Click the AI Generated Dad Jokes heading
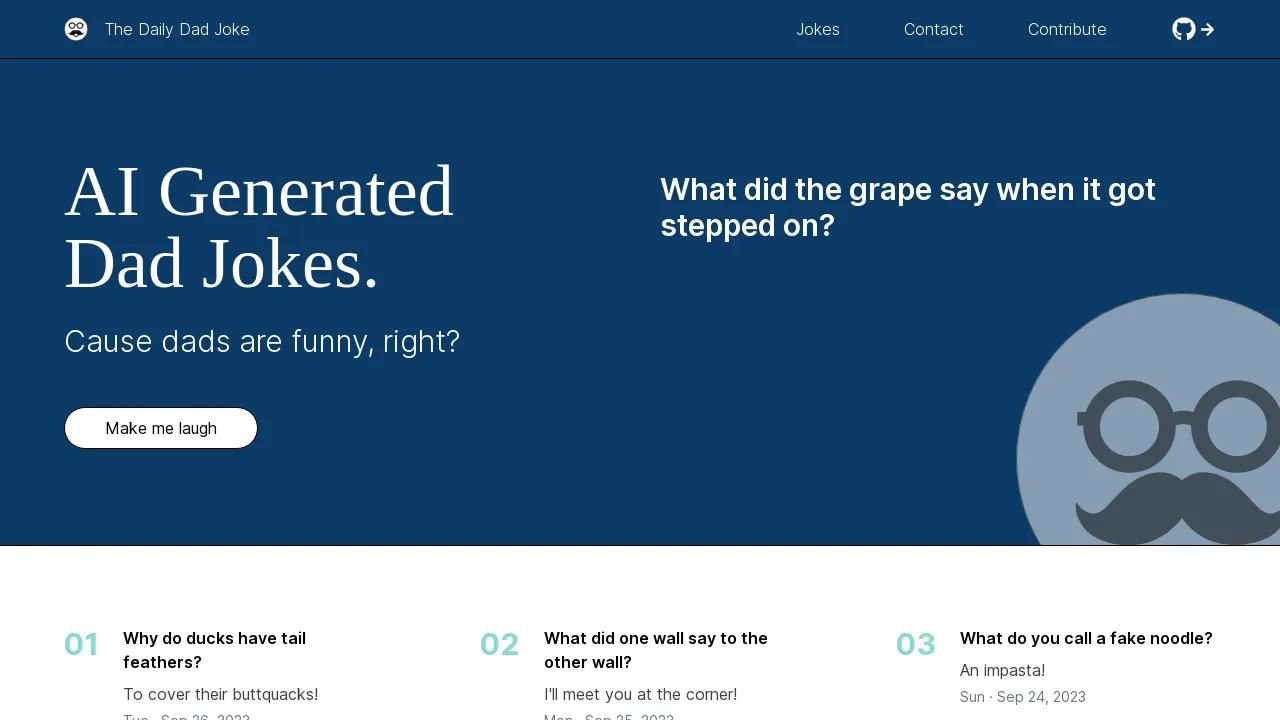 [x=259, y=227]
